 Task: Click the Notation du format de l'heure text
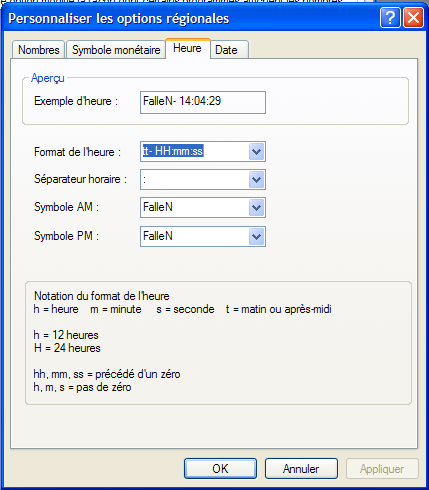[102, 296]
